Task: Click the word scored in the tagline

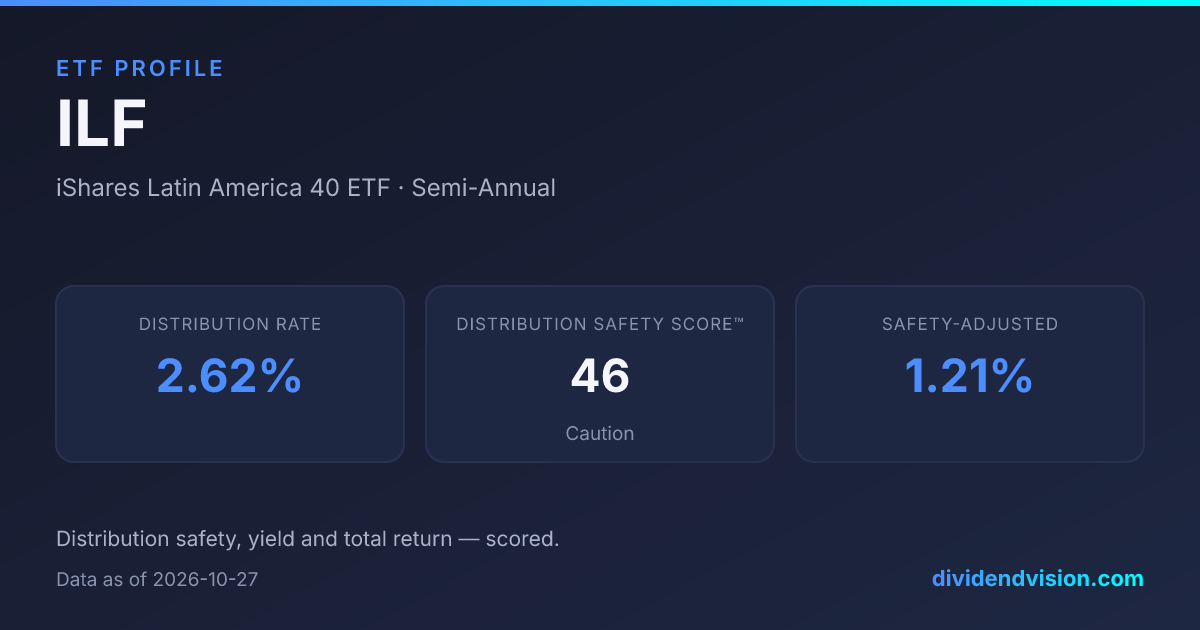Action: (x=522, y=539)
